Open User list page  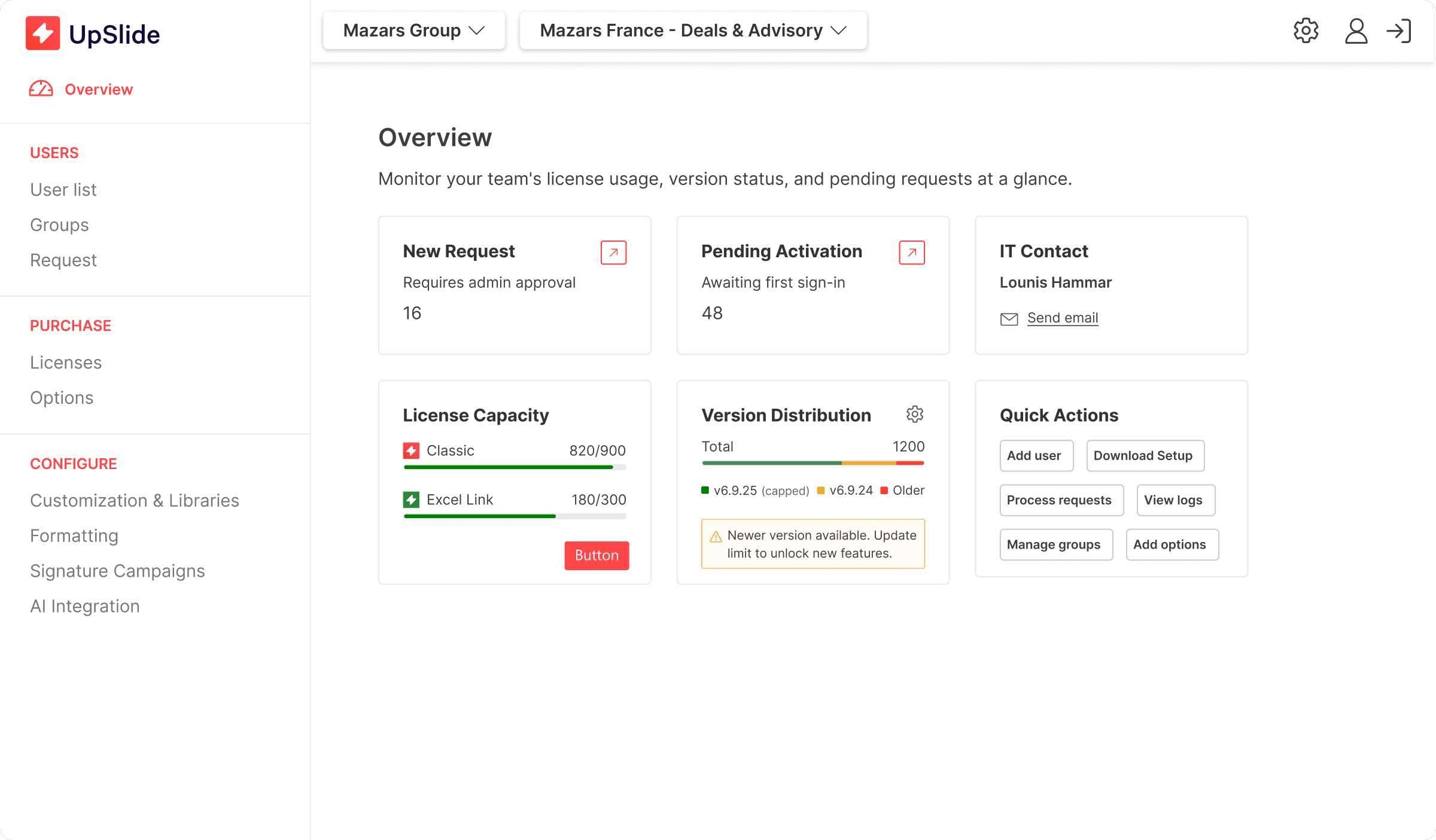(63, 190)
